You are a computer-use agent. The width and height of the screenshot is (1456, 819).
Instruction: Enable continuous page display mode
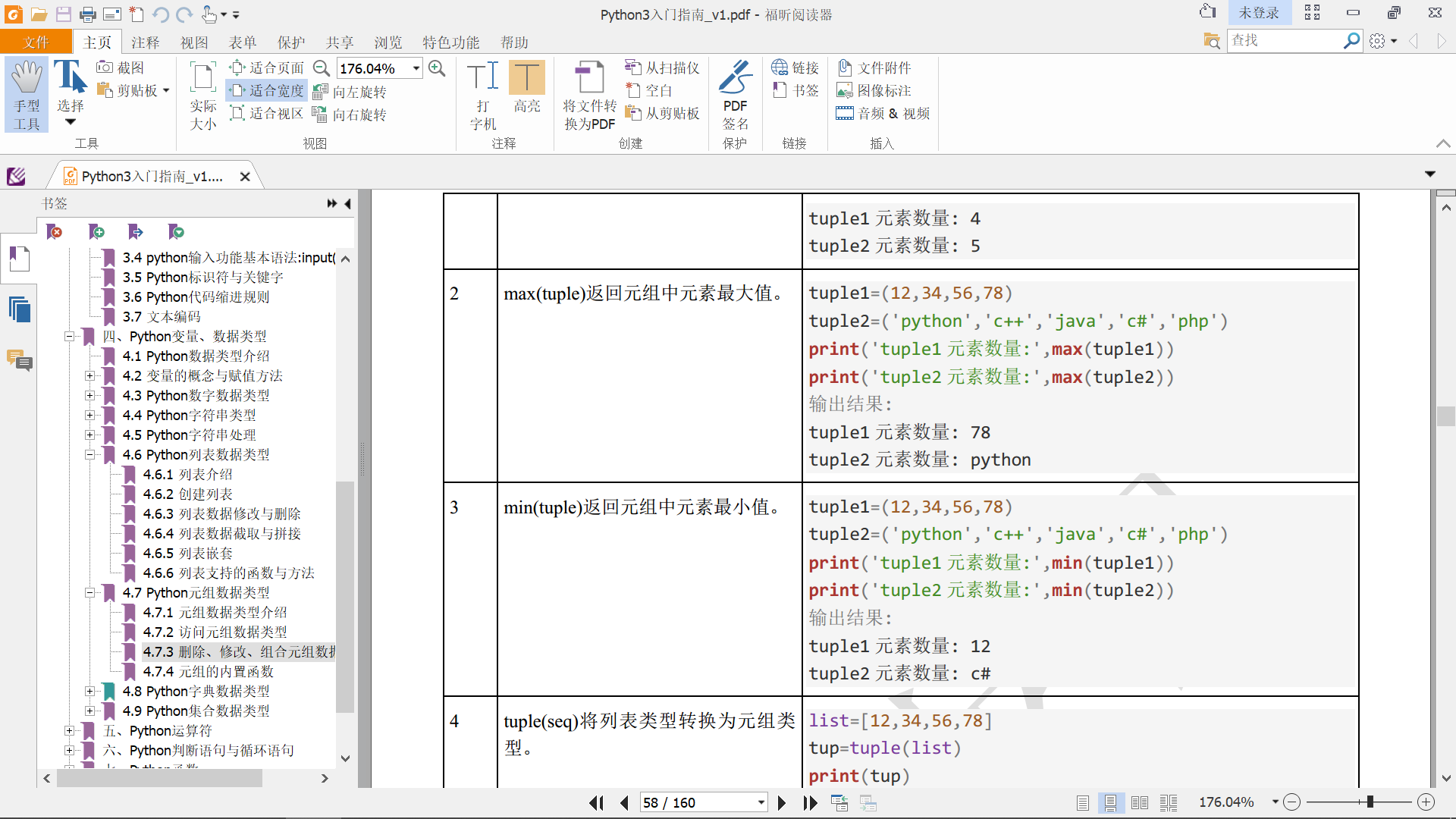[x=1110, y=802]
